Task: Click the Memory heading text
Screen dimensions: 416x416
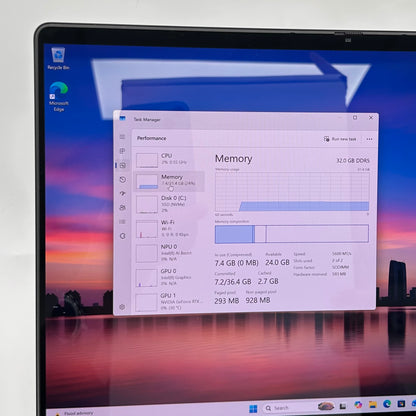Action: 233,159
